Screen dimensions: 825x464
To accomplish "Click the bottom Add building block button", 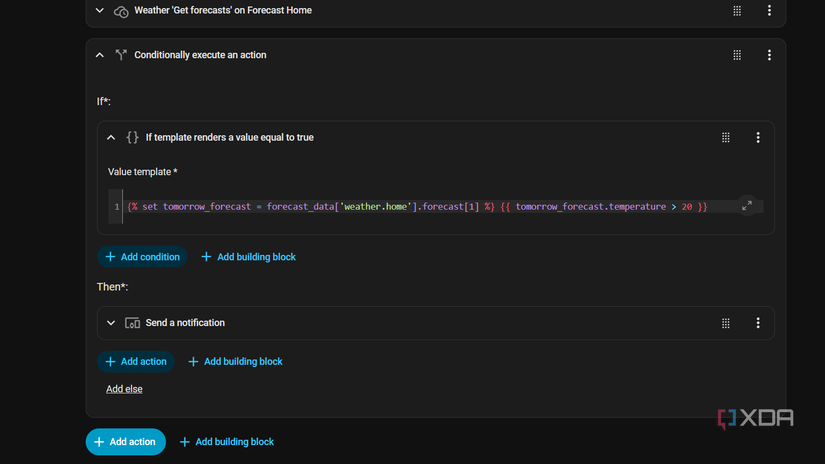I will [227, 442].
